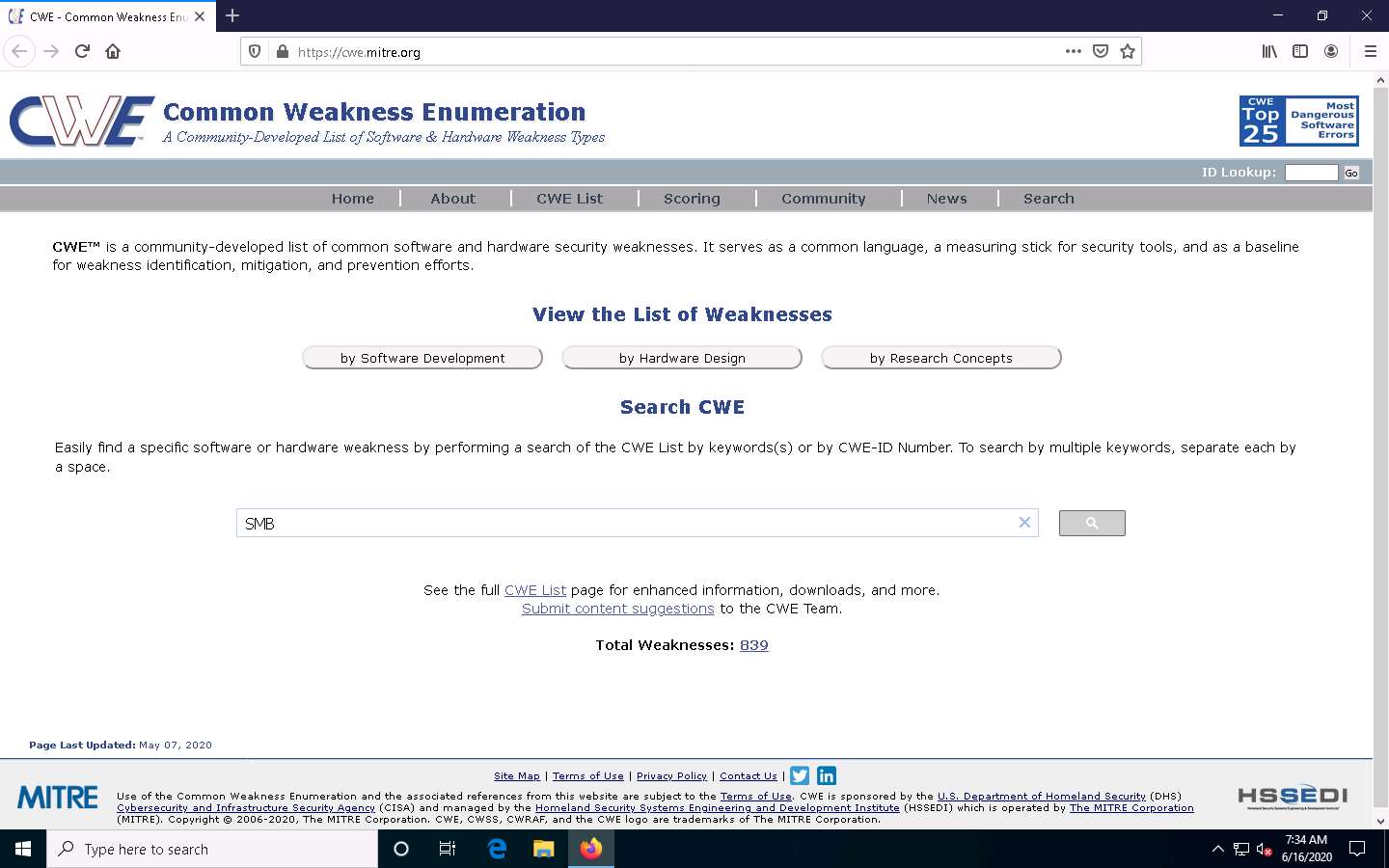Image resolution: width=1389 pixels, height=868 pixels.
Task: Click the HSSEDI logo in footer
Action: click(1293, 797)
